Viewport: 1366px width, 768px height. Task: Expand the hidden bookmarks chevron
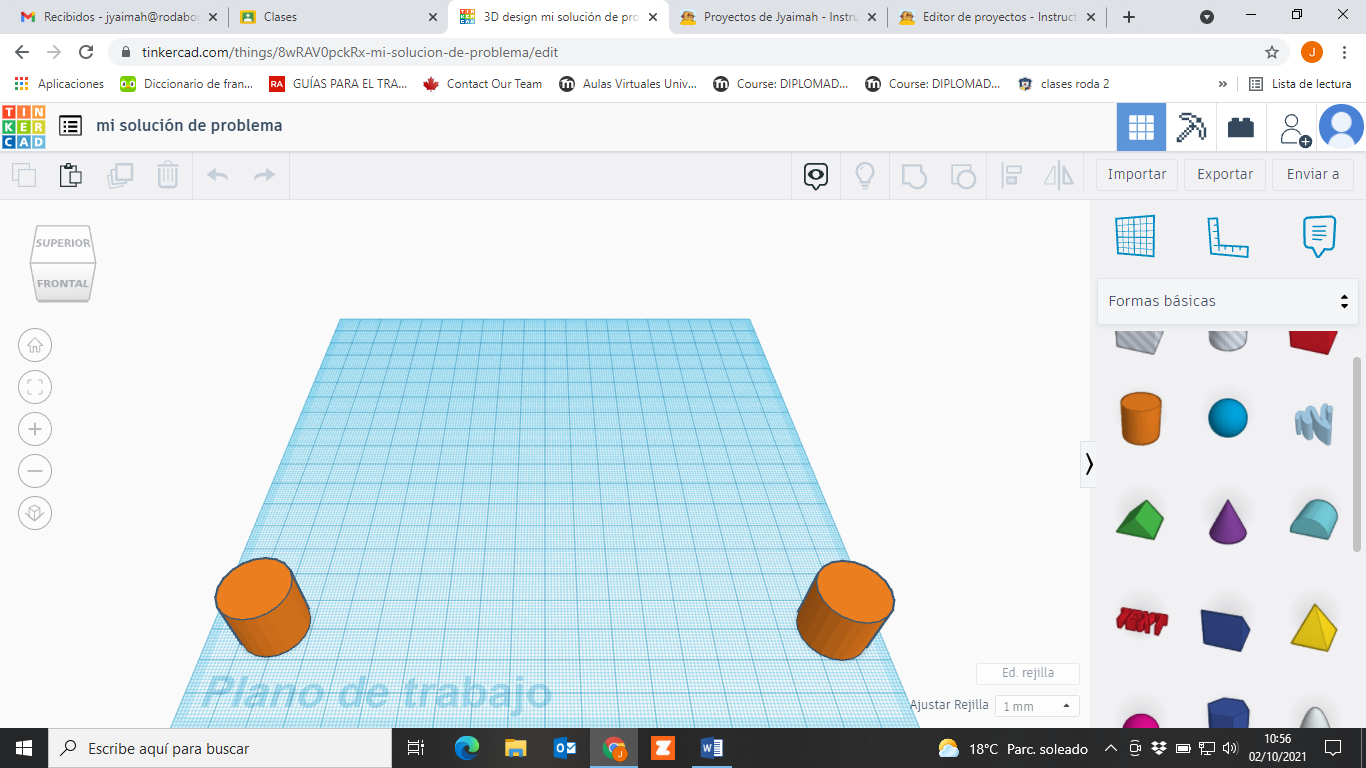click(1223, 84)
